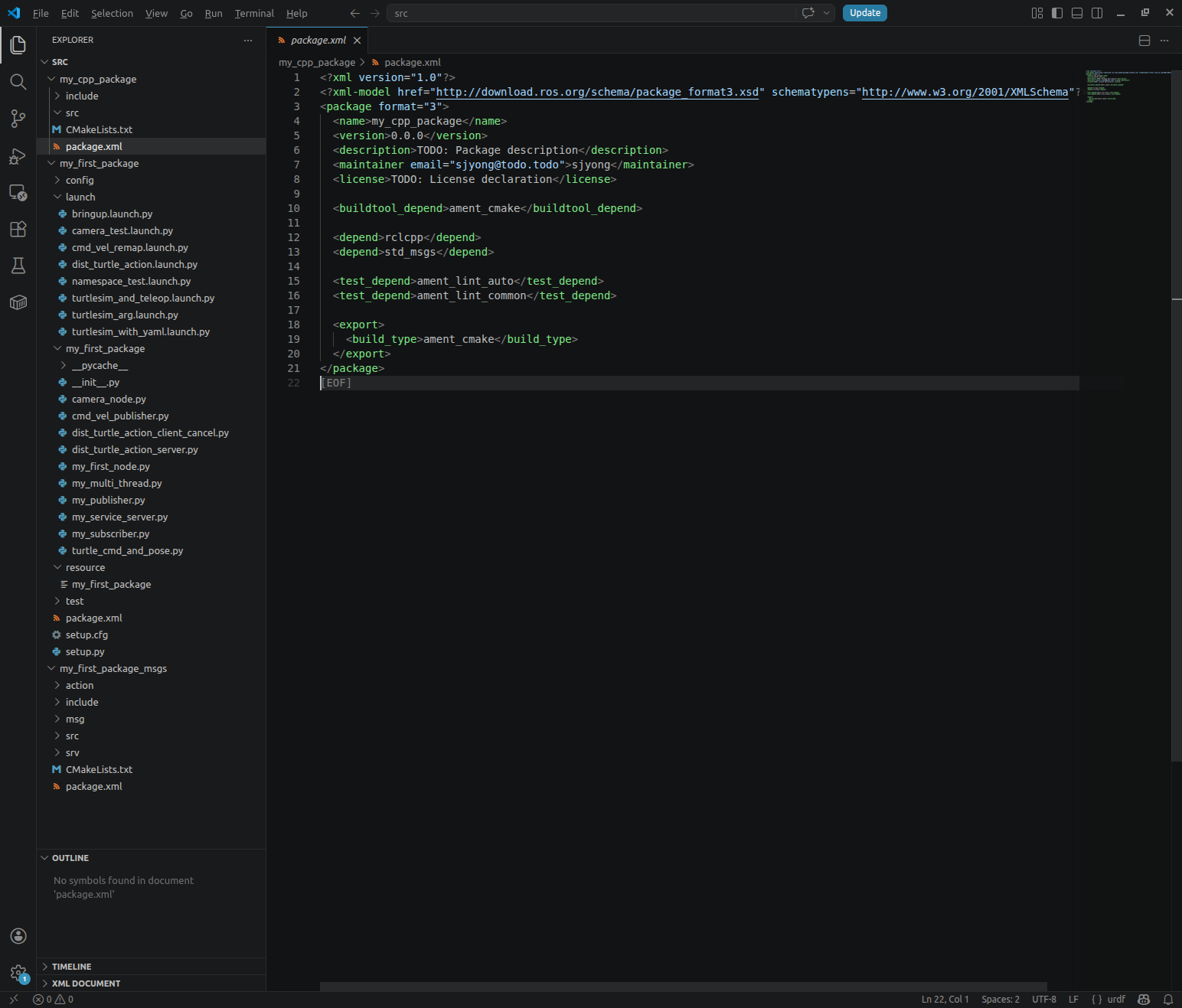The height and width of the screenshot is (1008, 1182).
Task: Show errors and warnings problems count
Action: pyautogui.click(x=54, y=1000)
